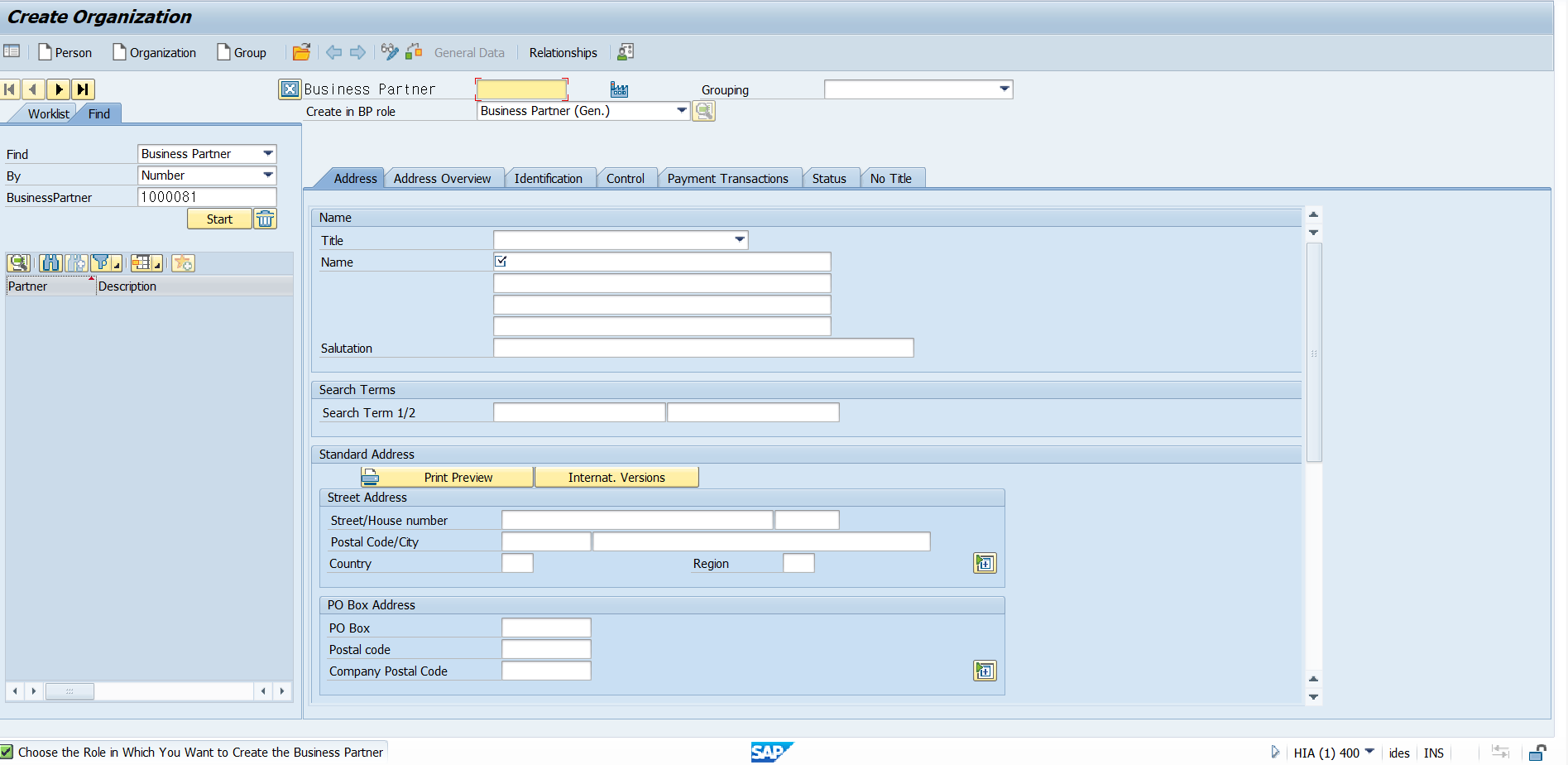
Task: Click the scroll-down arrow at the bottom right
Action: pos(1313,697)
